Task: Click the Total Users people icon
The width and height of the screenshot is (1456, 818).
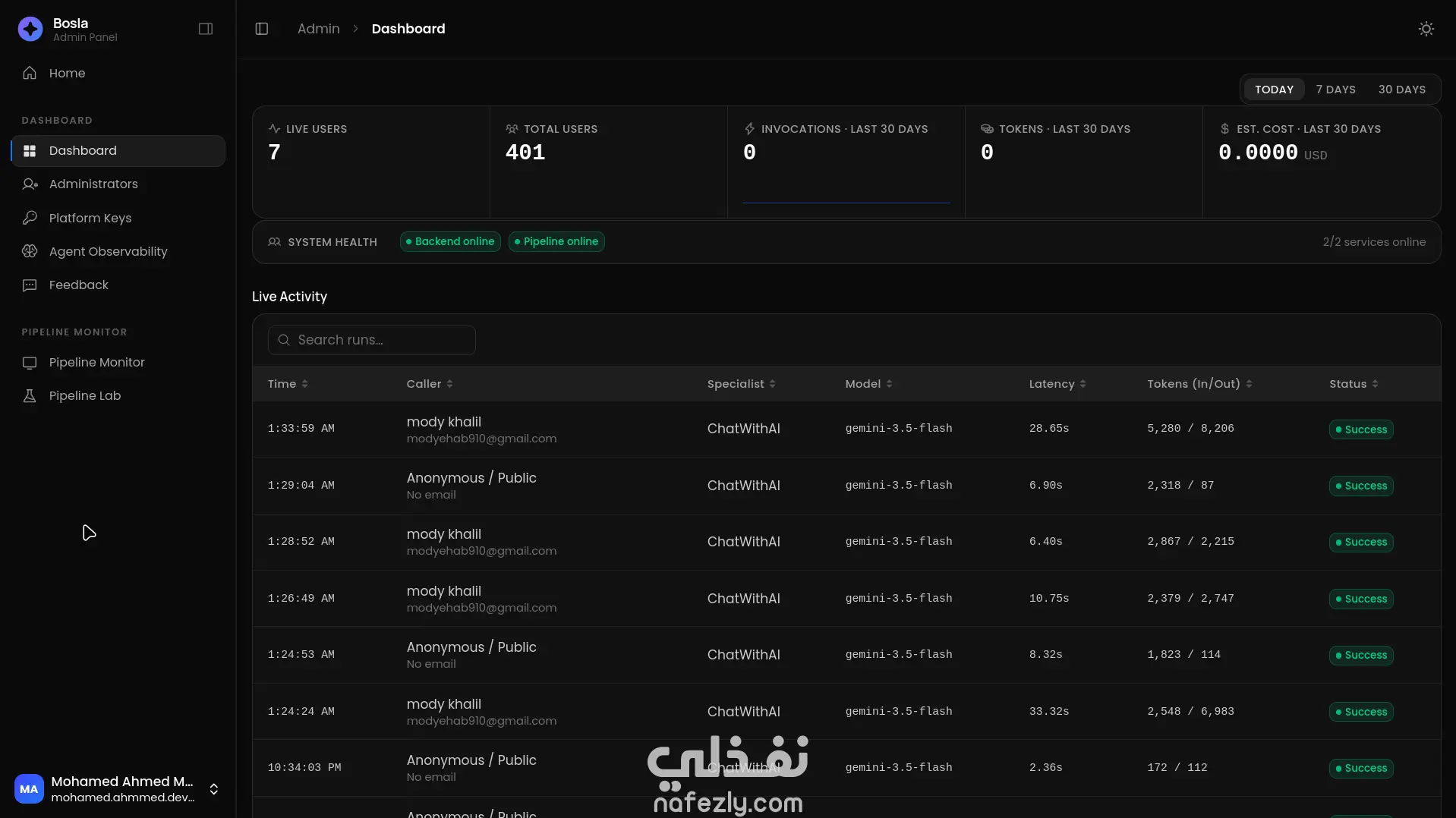Action: [512, 129]
